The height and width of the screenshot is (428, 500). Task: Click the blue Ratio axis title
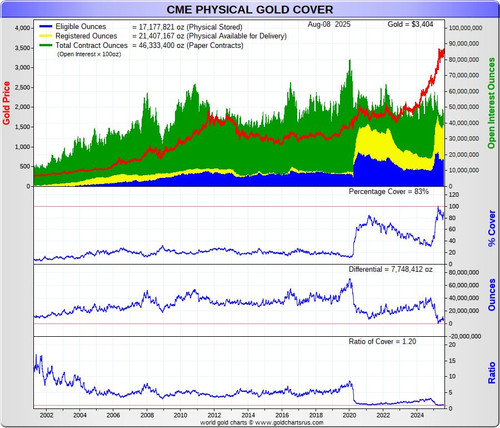(492, 373)
